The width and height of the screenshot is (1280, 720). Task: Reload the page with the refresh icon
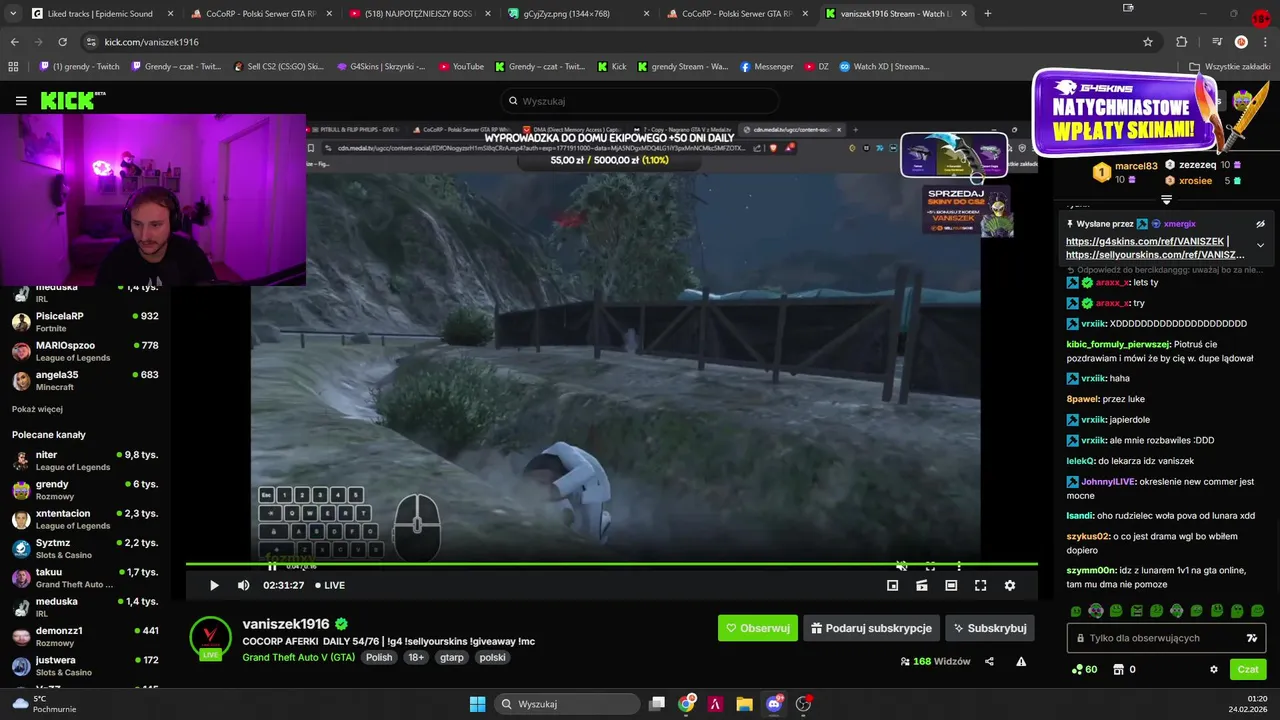coord(62,42)
